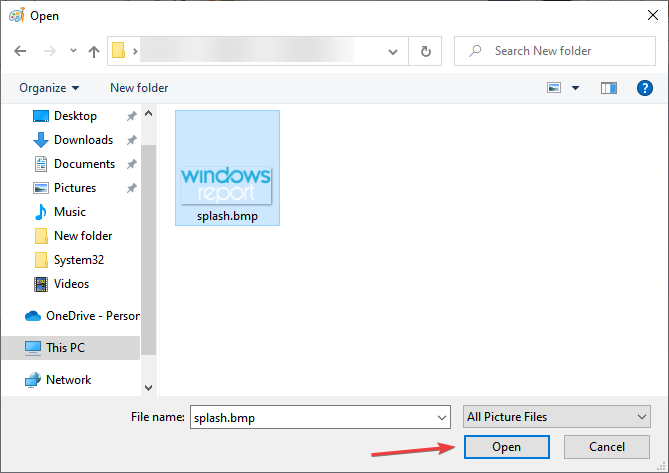Click pin icon next to Desktop
This screenshot has height=473, width=669.
(x=132, y=116)
